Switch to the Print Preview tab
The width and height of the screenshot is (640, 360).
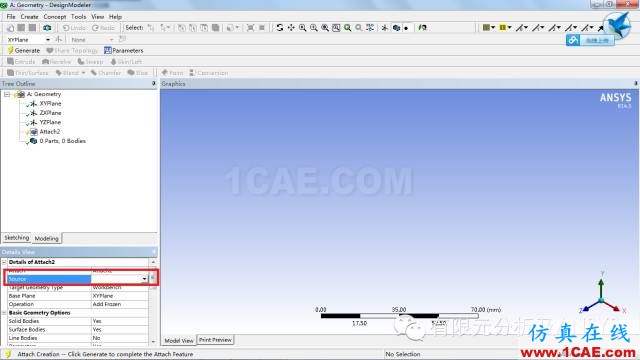tap(215, 340)
